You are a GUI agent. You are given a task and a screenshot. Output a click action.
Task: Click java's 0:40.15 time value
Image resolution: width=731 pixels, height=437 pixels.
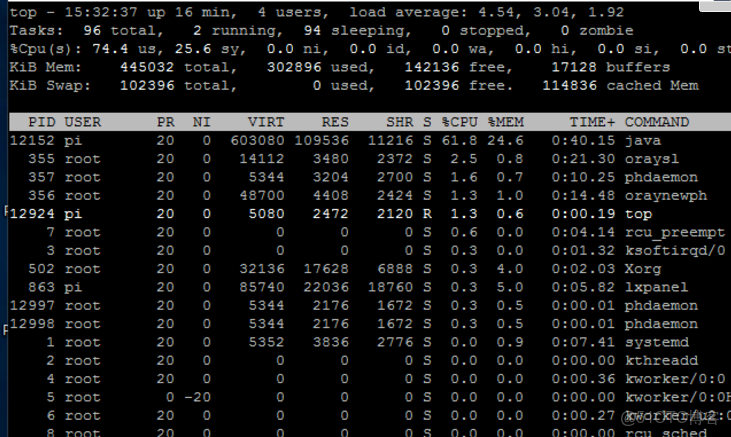[583, 140]
